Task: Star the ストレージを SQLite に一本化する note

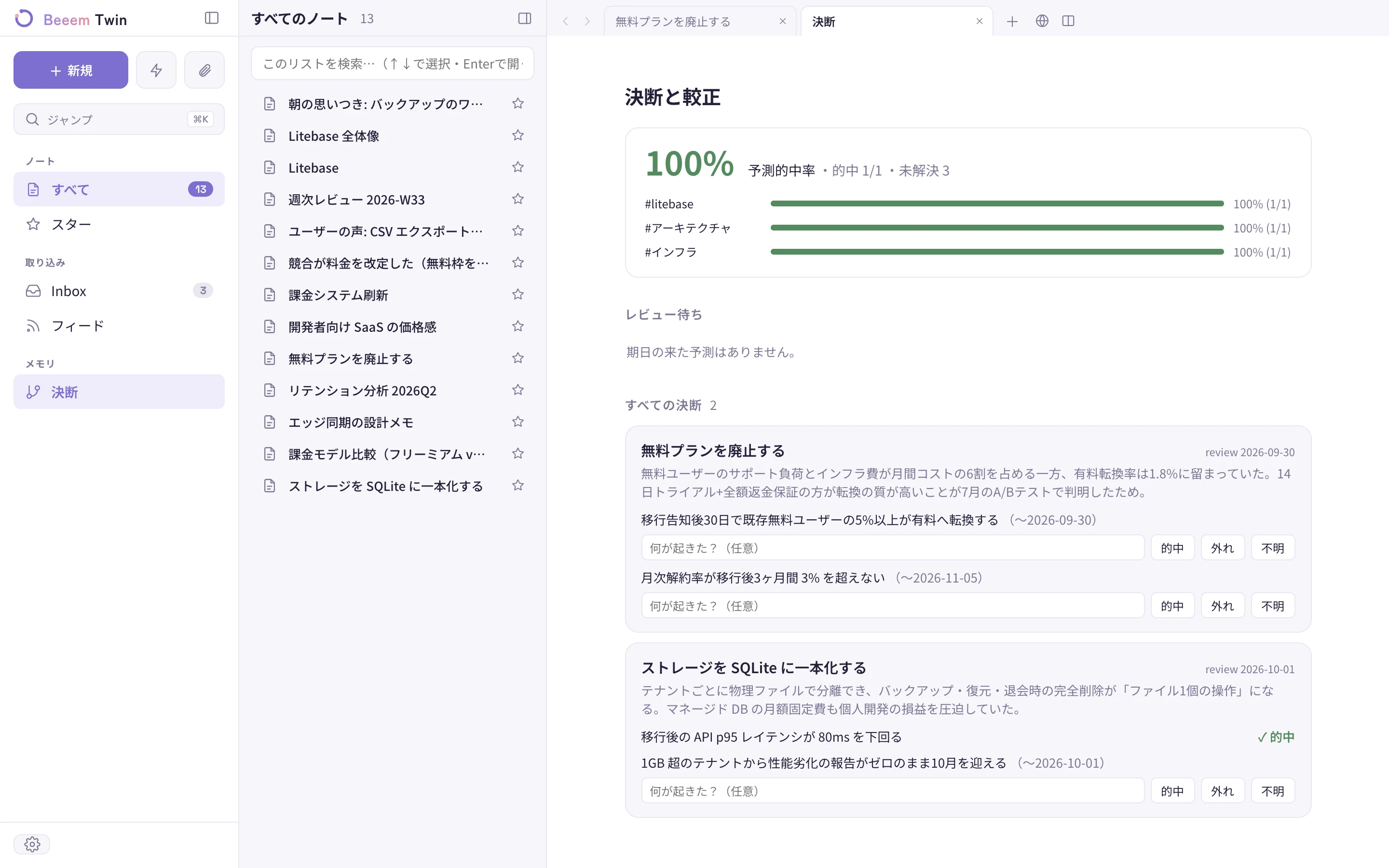Action: click(517, 486)
